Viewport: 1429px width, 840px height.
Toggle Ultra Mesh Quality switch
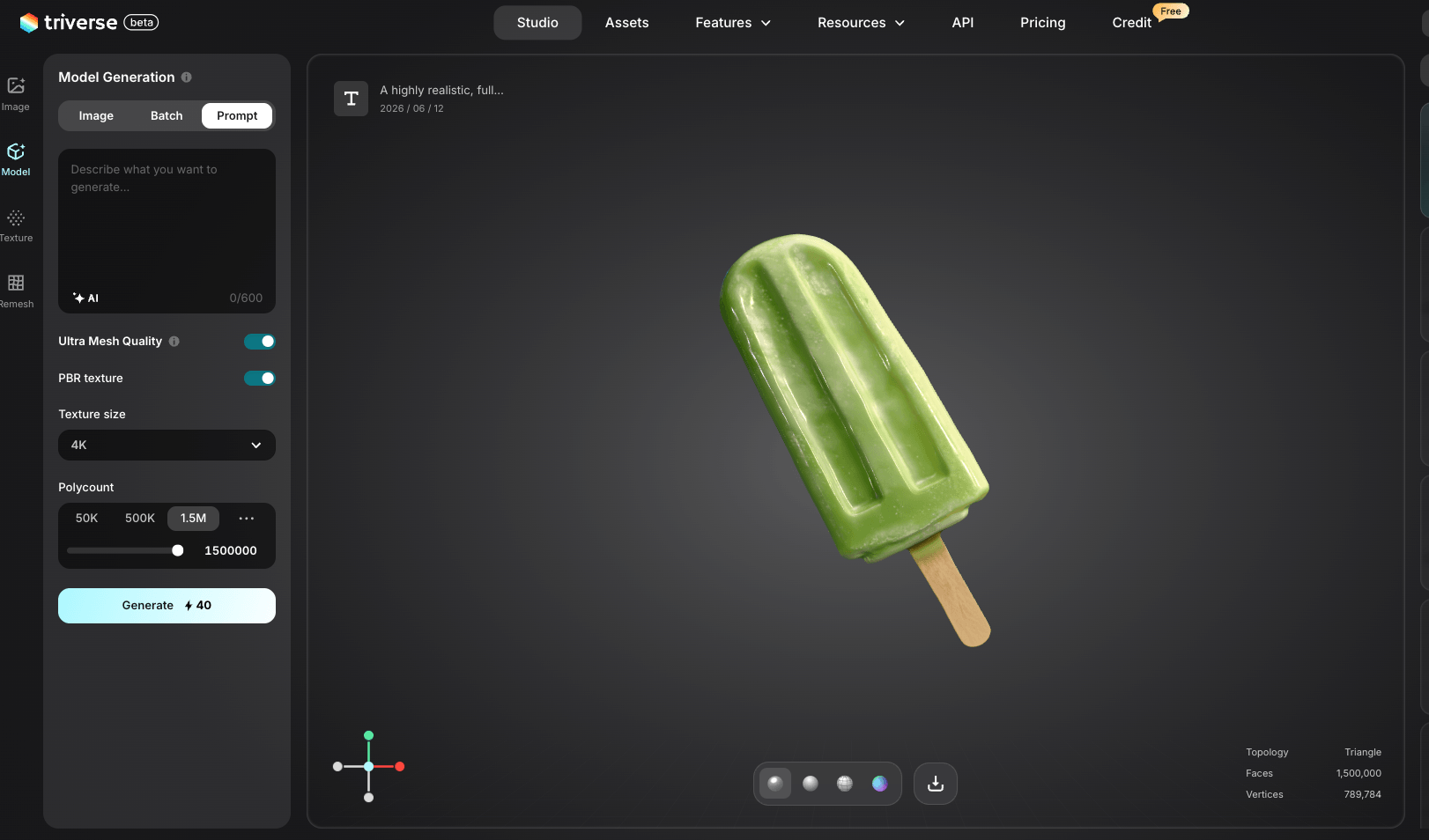[260, 342]
